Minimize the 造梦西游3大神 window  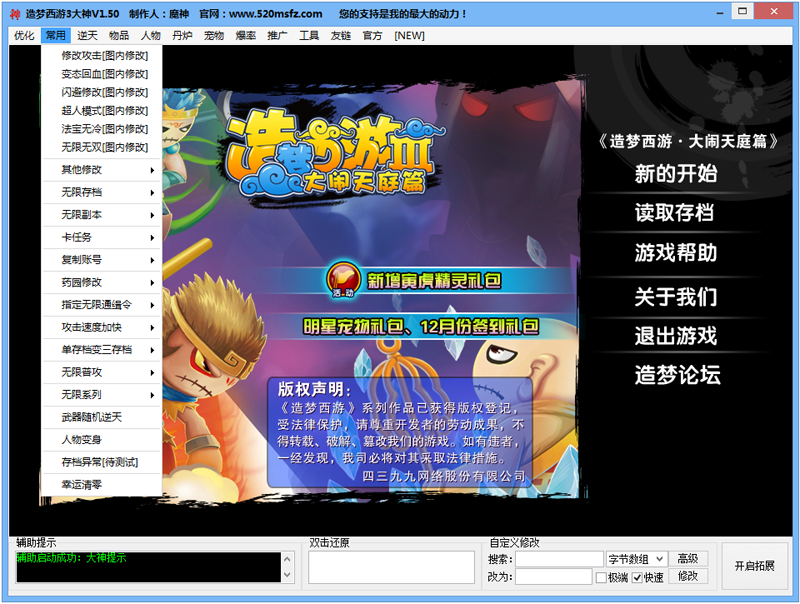720,13
